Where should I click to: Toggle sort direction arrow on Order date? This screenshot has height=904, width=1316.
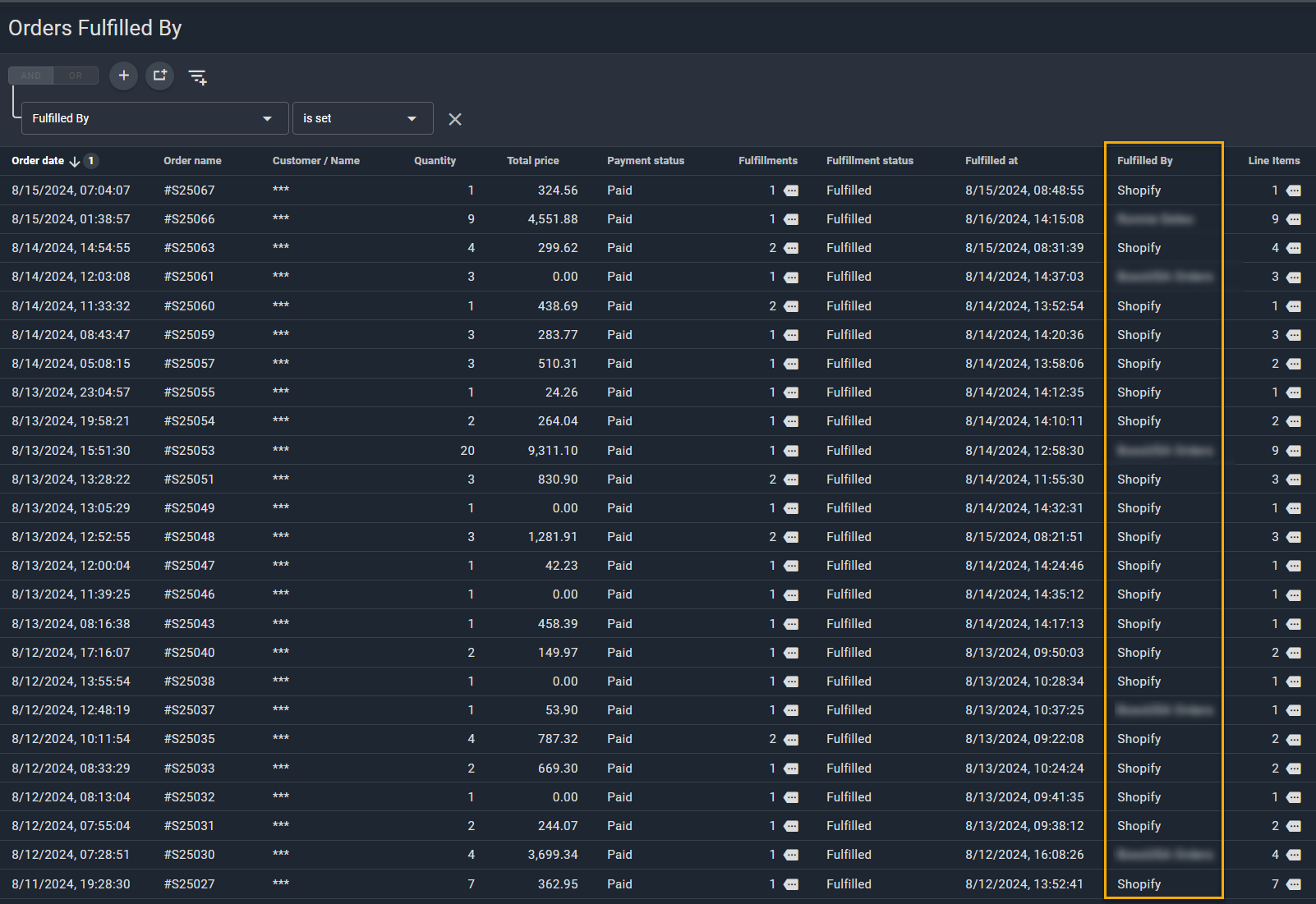click(x=75, y=162)
